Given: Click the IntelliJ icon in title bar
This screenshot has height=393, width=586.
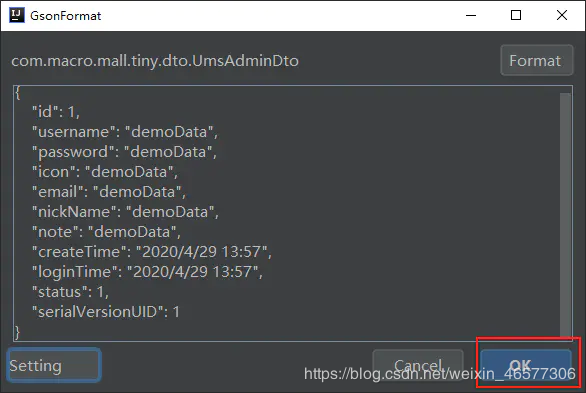Looking at the screenshot, I should coord(16,15).
